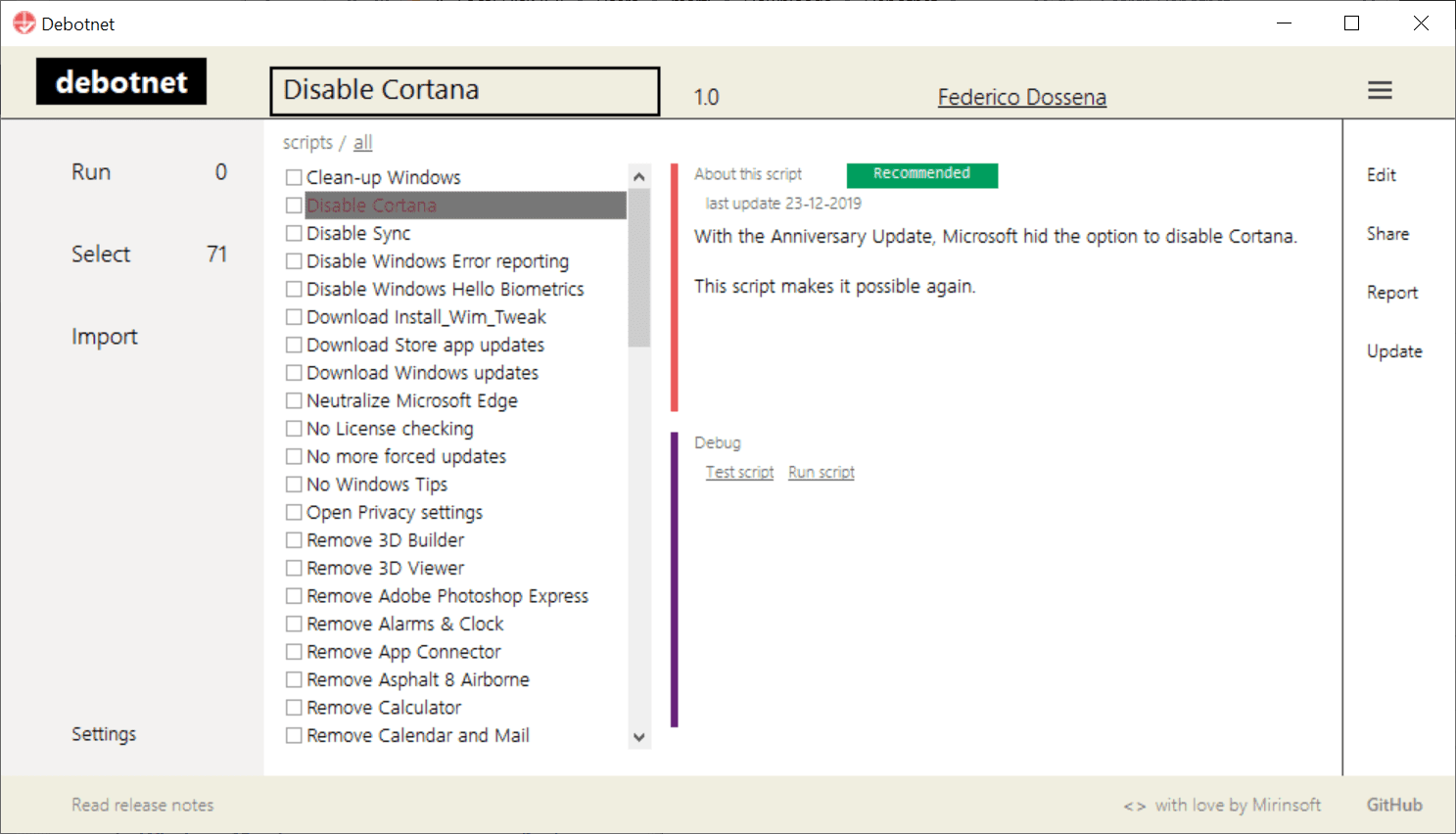The height and width of the screenshot is (834, 1456).
Task: Check the Open Privacy settings box
Action: coord(294,512)
